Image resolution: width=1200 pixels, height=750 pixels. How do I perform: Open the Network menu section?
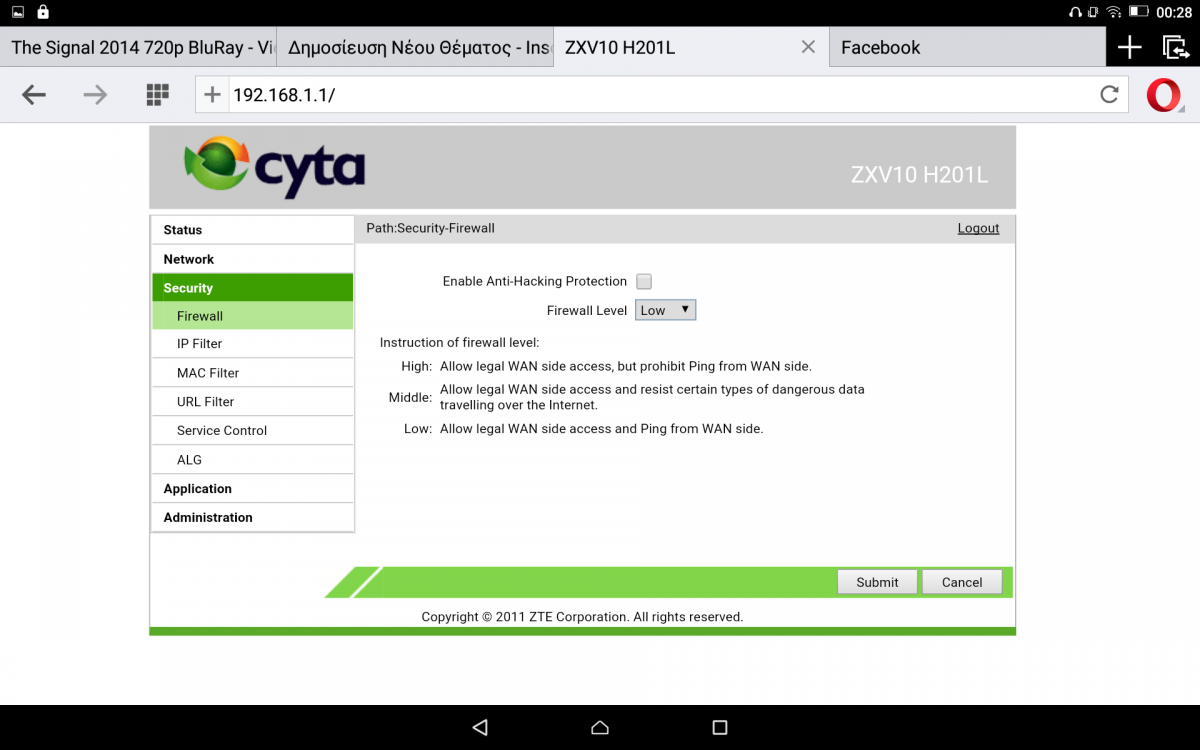[252, 259]
